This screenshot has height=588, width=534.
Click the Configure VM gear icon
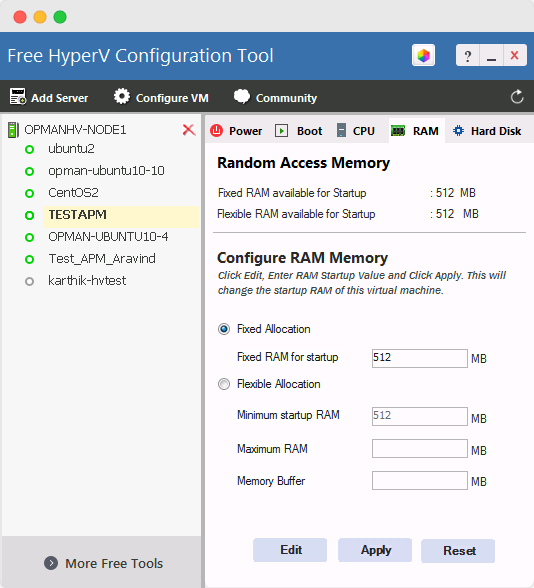click(x=122, y=96)
